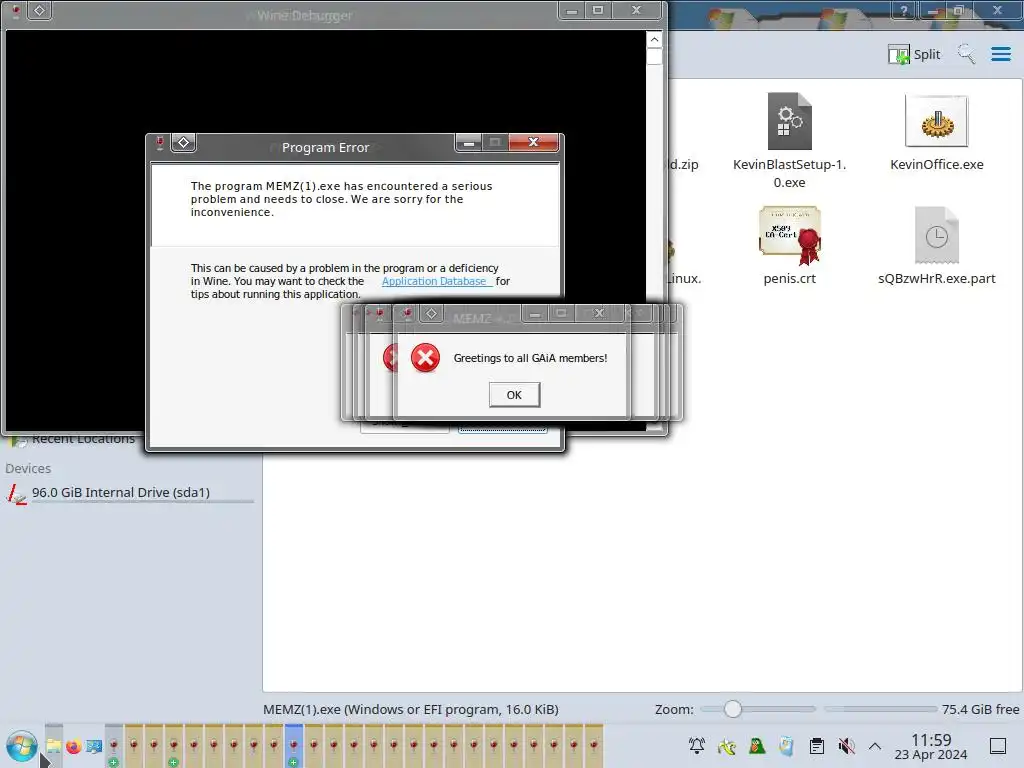Close the Wine Debugger window

click(x=636, y=10)
